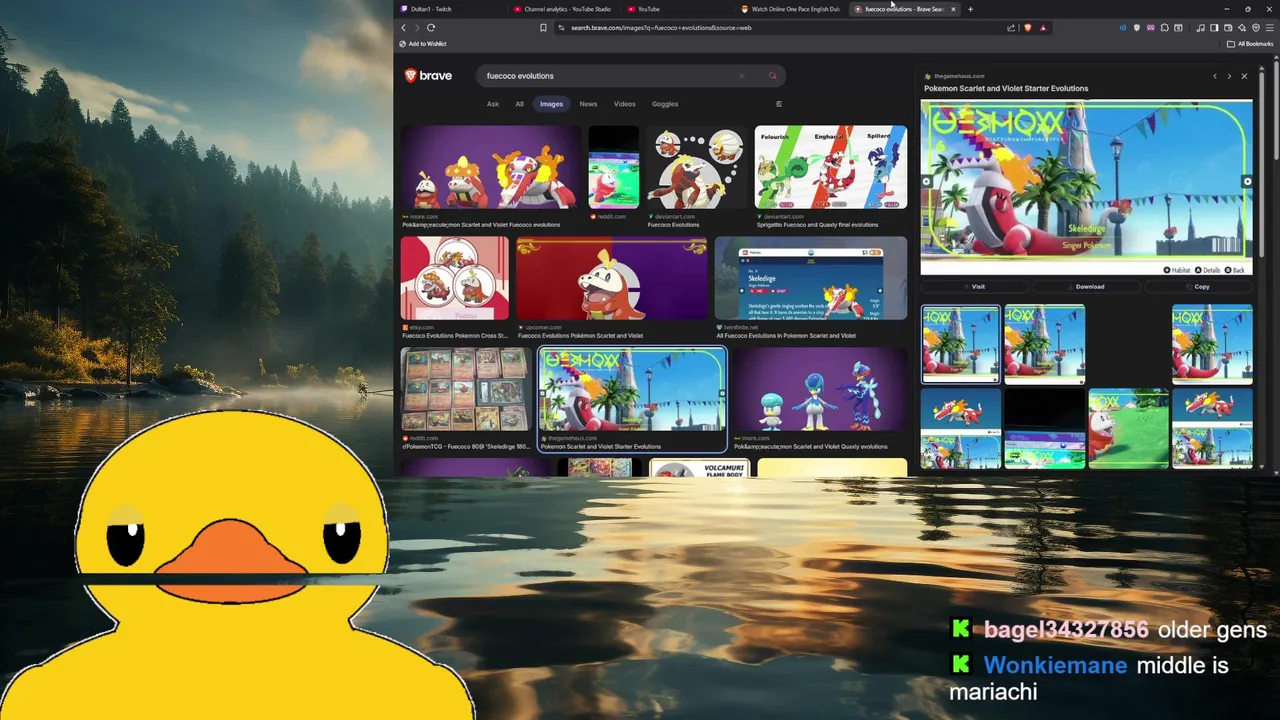The width and height of the screenshot is (1280, 720).
Task: Open the twinfinite.net All Fuecoco Evolutions thumbnail
Action: [x=811, y=278]
